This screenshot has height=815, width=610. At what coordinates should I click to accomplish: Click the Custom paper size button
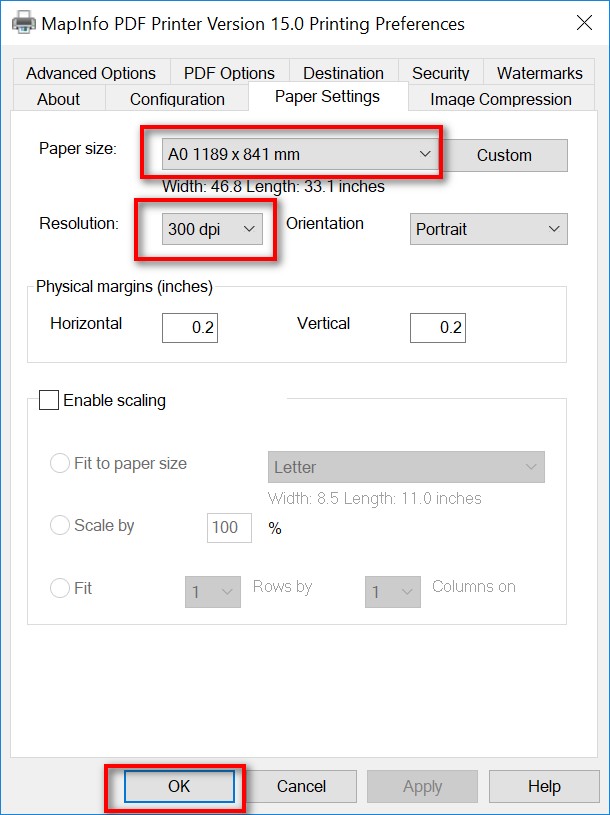[504, 155]
